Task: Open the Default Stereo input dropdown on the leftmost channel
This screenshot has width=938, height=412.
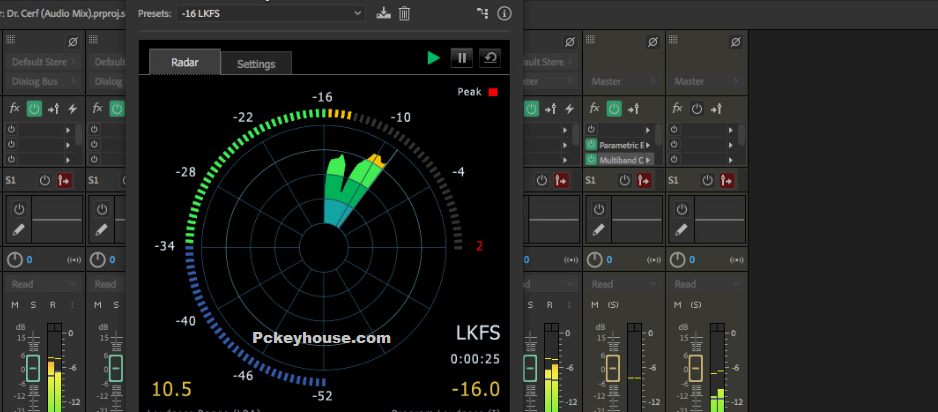Action: [44, 62]
